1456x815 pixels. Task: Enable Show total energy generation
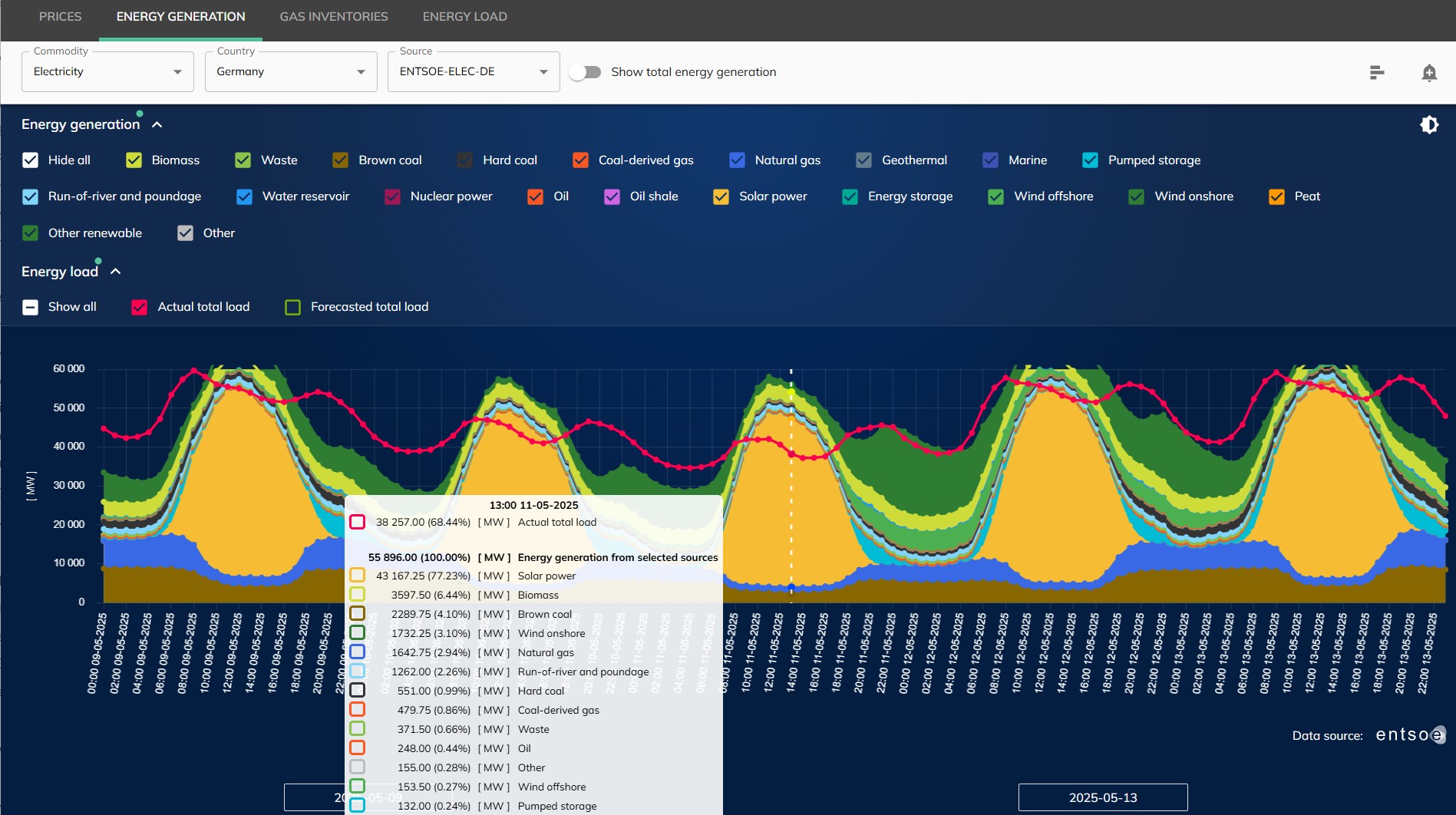[x=586, y=71]
